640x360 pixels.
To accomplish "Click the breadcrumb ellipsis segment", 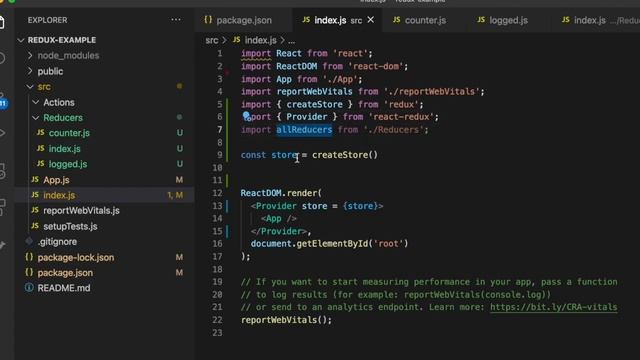I will 291,41.
